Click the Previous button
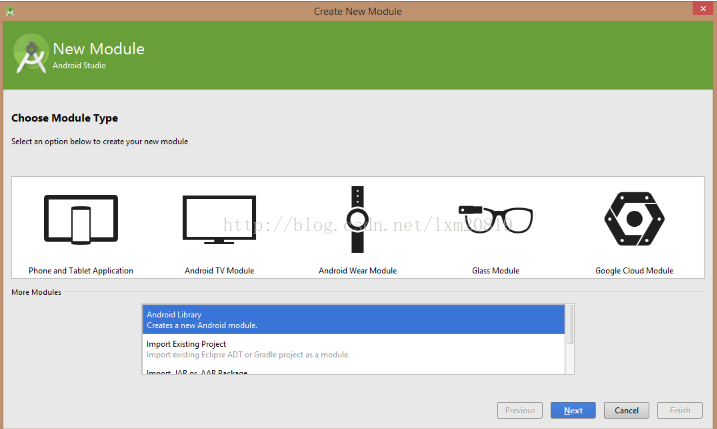Viewport: 717px width, 429px height. pos(520,410)
